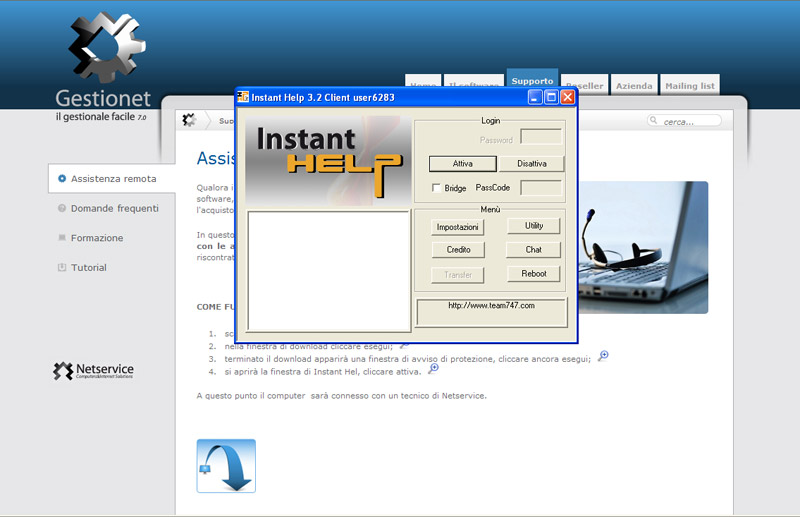Click the search magnifier icon in cerca field
Image resolution: width=800 pixels, height=517 pixels.
[x=653, y=120]
